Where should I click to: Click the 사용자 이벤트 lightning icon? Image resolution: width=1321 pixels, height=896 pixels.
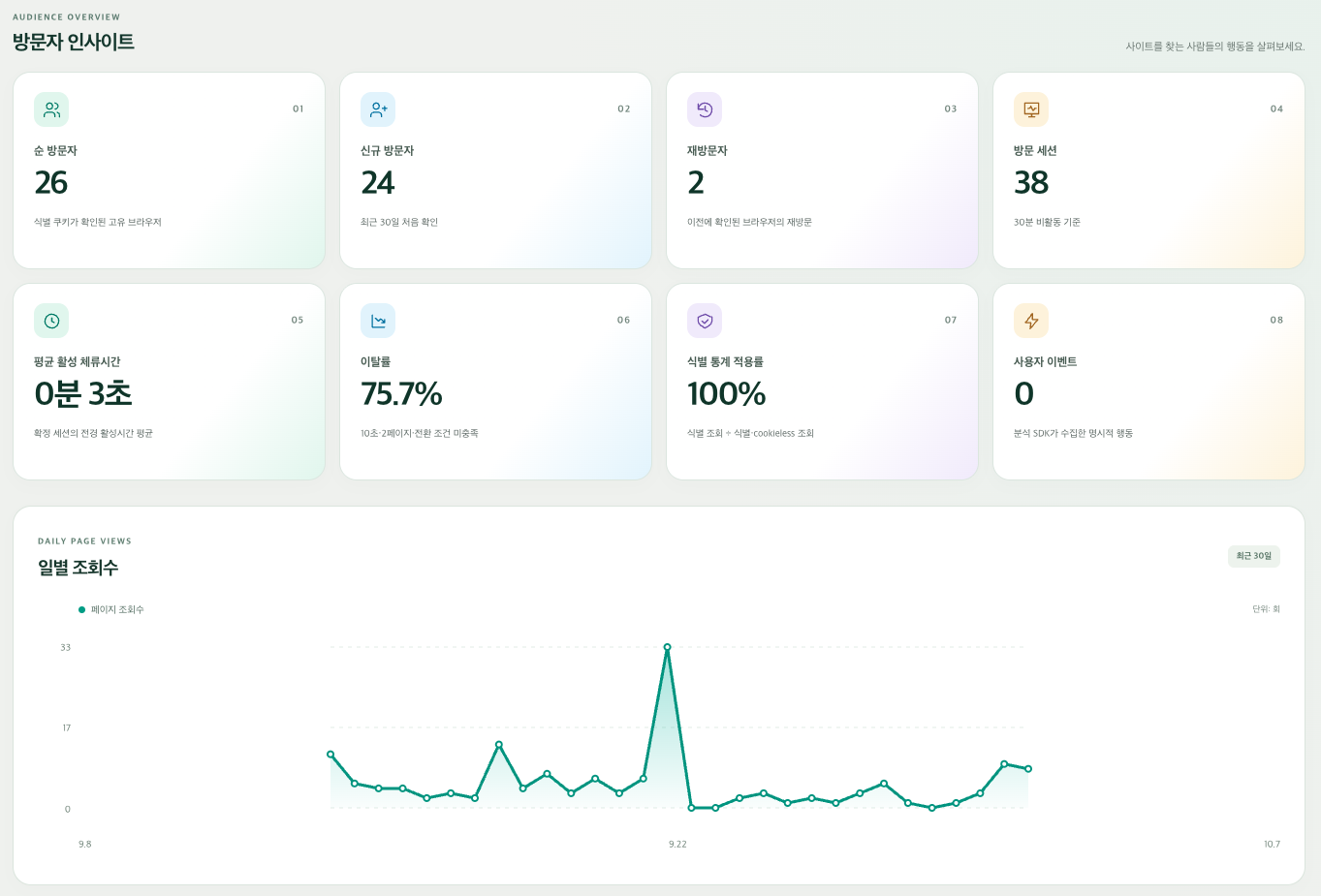pyautogui.click(x=1031, y=321)
